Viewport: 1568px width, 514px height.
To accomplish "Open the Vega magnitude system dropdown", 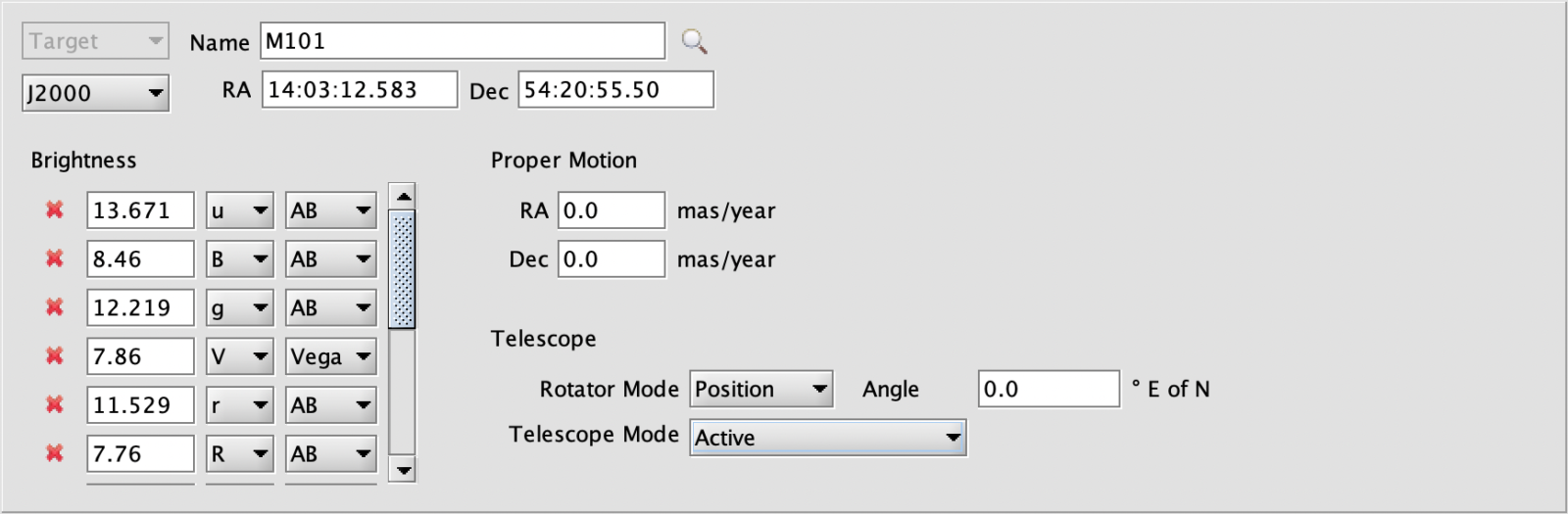I will point(331,356).
